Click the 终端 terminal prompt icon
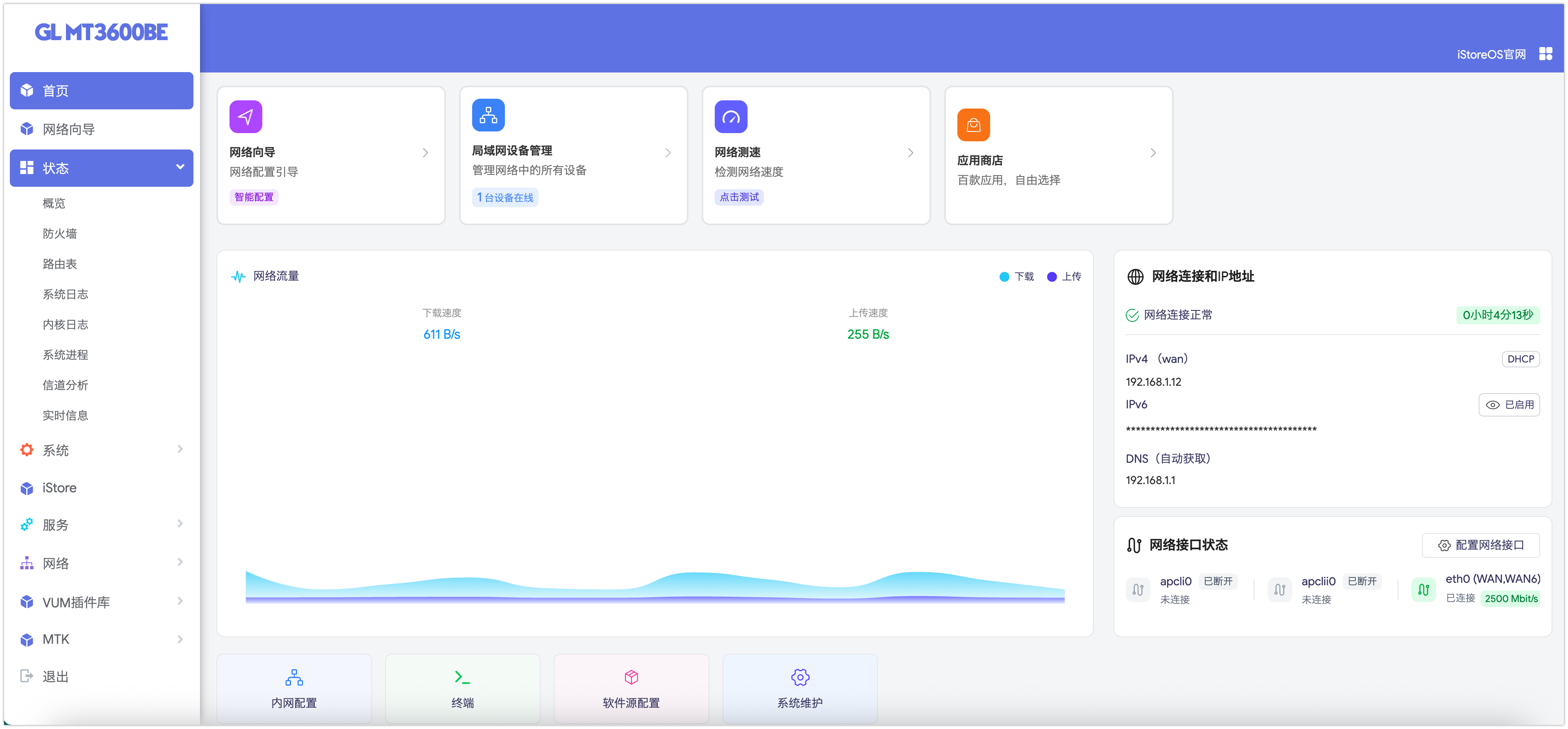 (462, 677)
